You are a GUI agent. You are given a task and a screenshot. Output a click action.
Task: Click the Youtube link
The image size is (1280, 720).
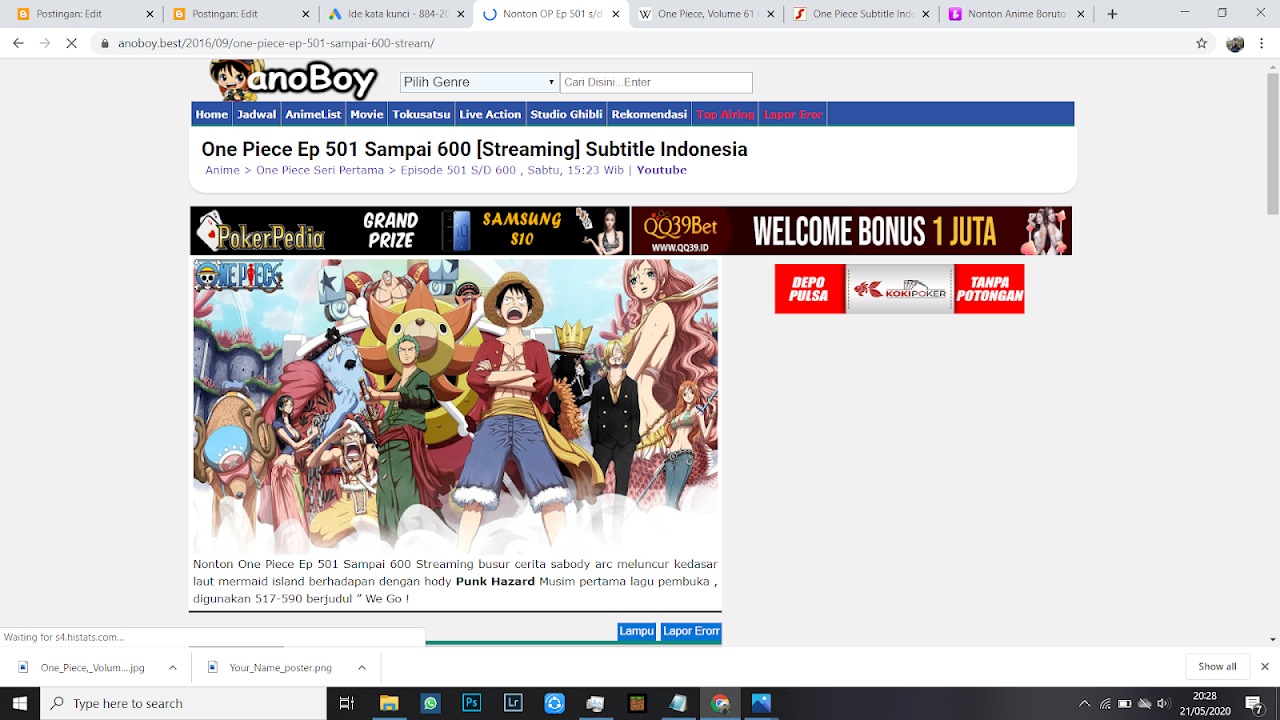pos(662,170)
